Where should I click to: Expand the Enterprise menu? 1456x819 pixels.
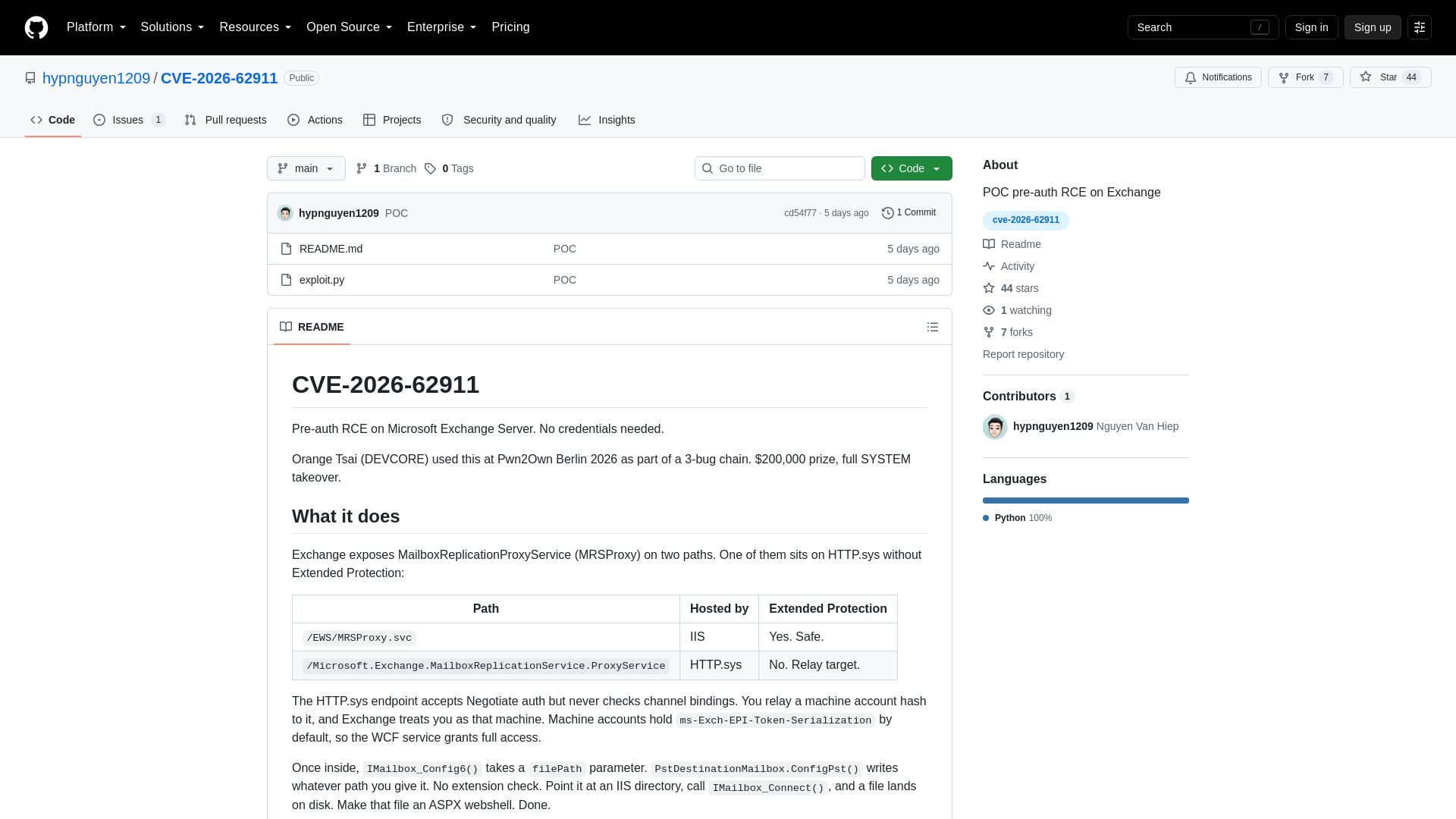tap(441, 27)
